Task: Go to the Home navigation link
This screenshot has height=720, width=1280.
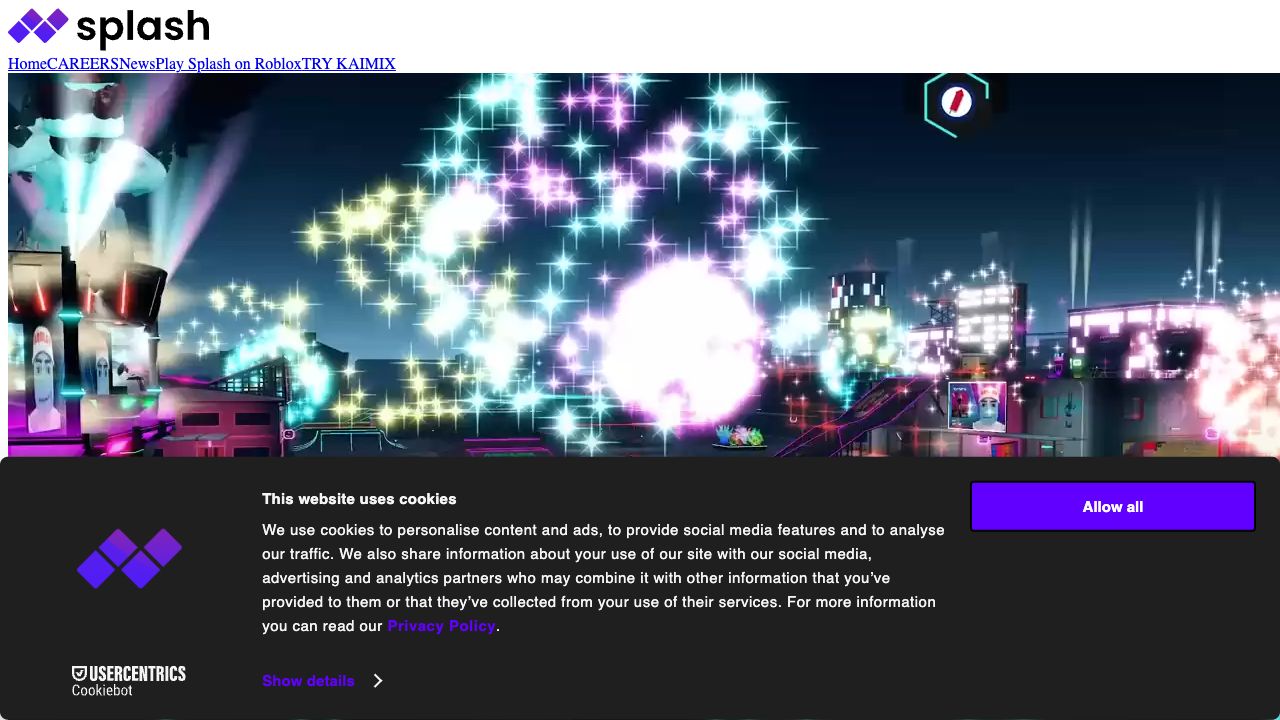Action: [27, 64]
